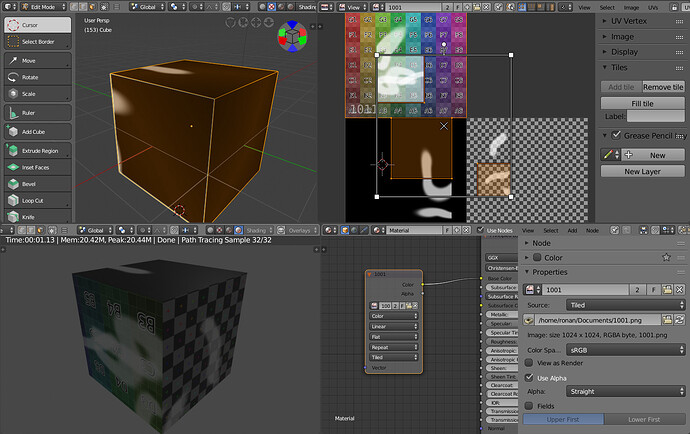Activate the Select Border tool

[x=38, y=42]
